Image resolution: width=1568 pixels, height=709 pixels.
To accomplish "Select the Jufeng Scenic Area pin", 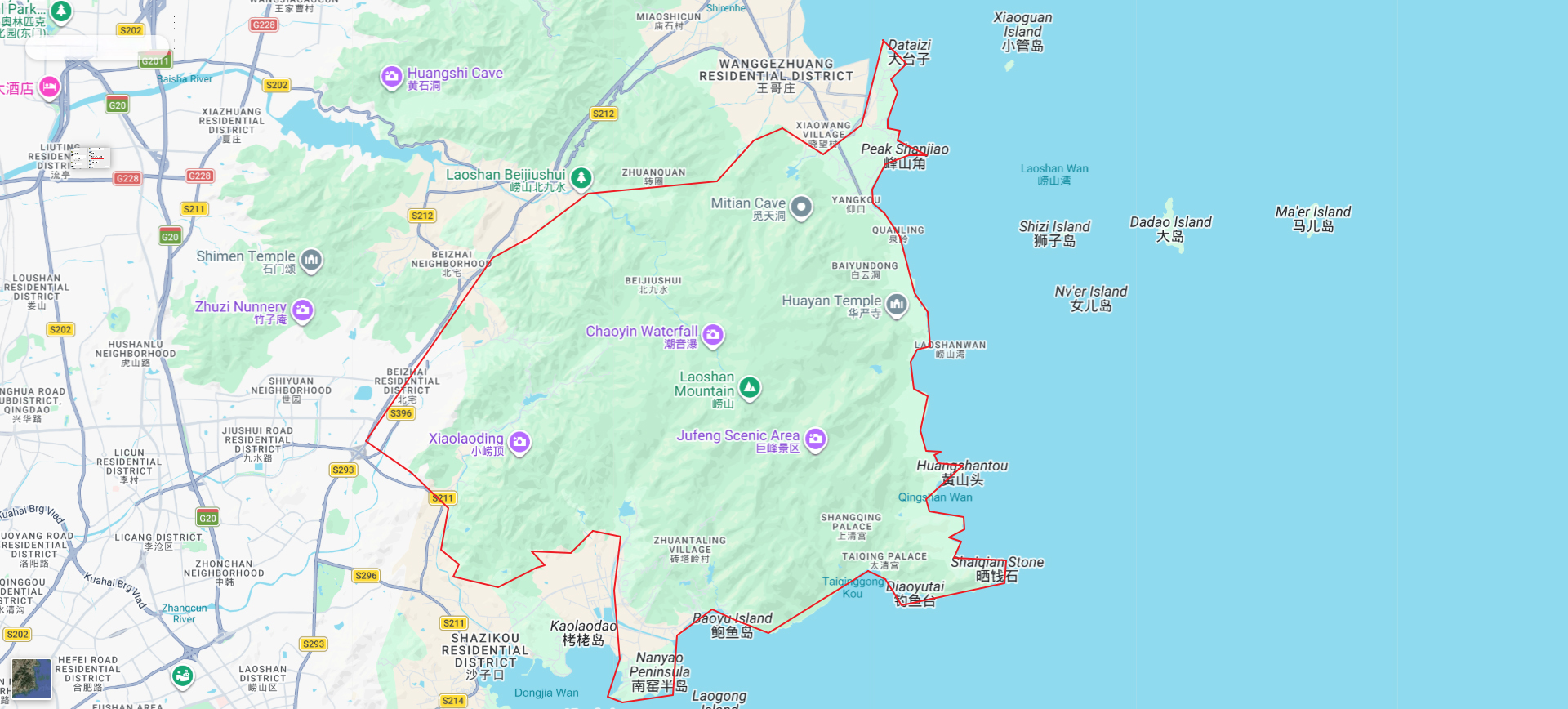I will [x=815, y=439].
